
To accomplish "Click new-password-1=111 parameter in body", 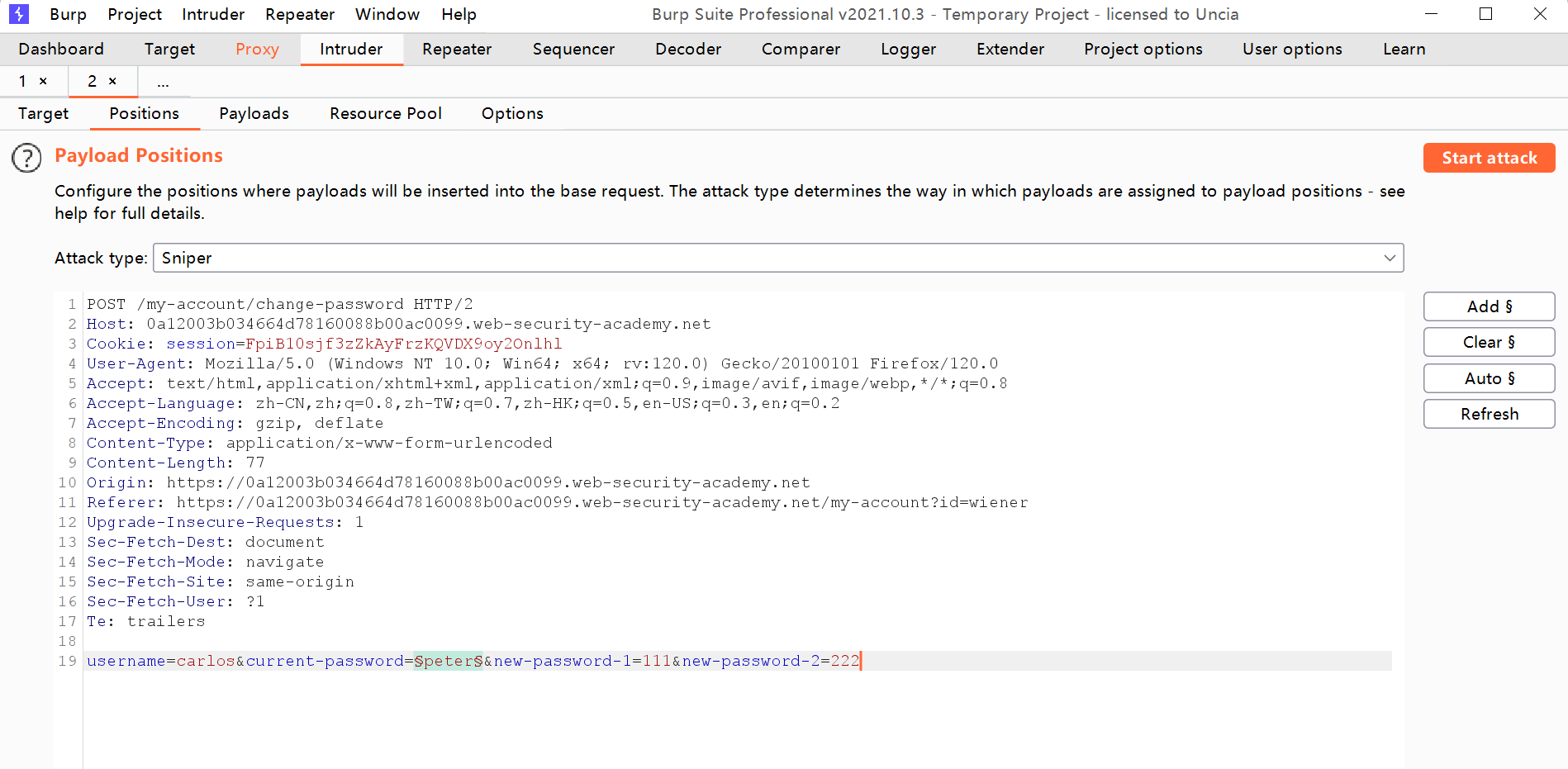I will pyautogui.click(x=582, y=661).
